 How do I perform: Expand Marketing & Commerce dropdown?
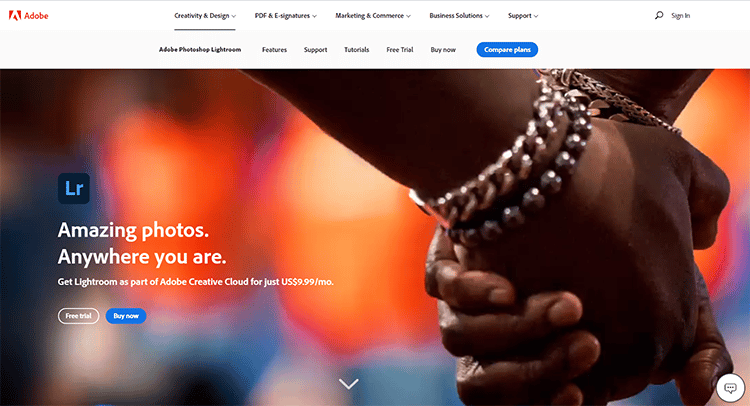click(x=373, y=16)
